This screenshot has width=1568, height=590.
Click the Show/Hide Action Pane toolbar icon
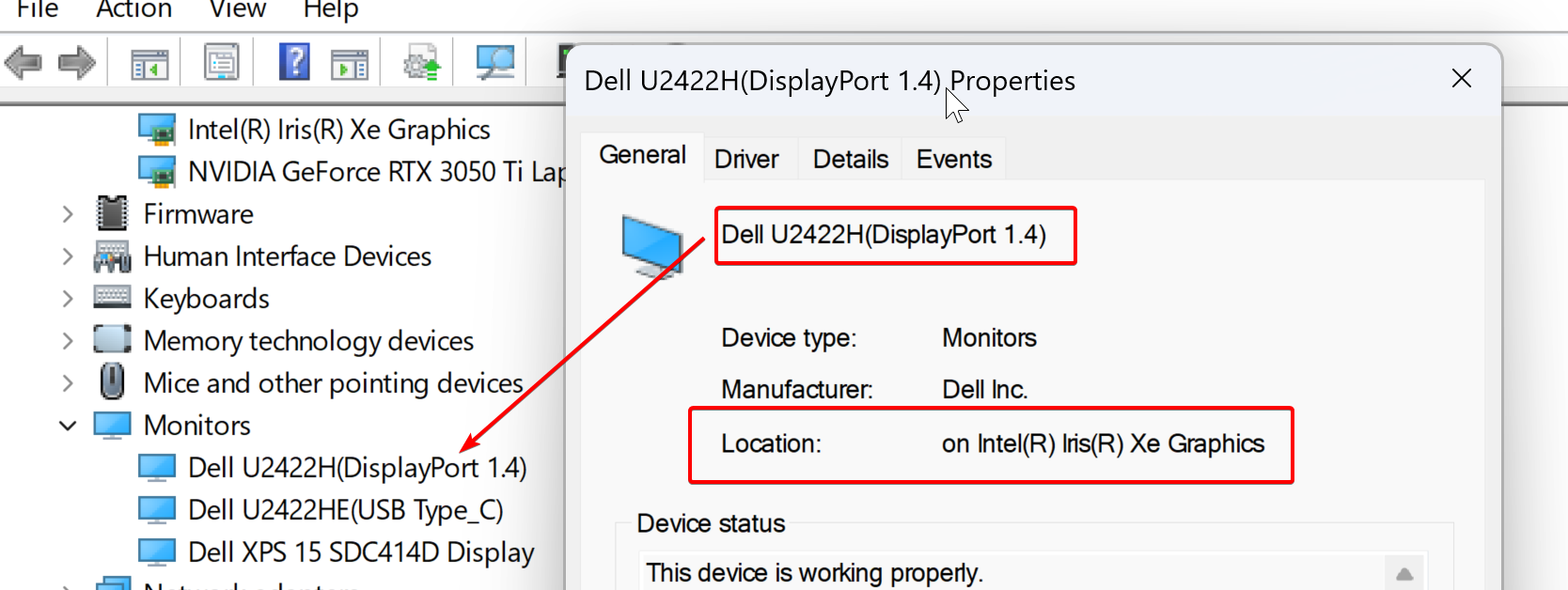click(350, 65)
